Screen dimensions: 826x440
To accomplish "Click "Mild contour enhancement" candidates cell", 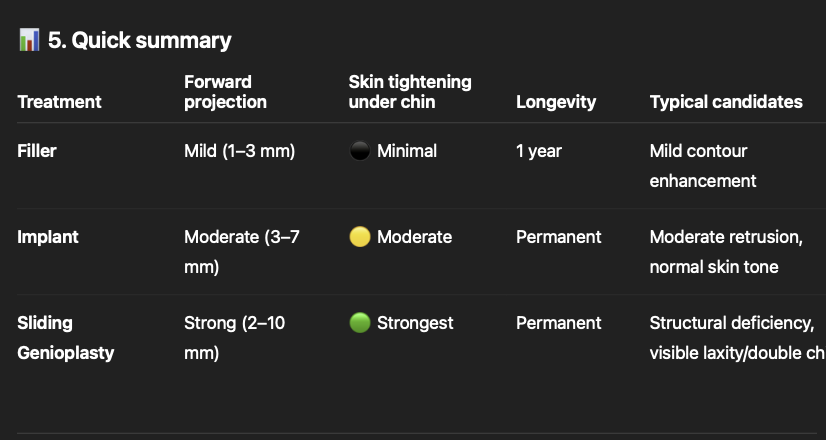I will 703,166.
